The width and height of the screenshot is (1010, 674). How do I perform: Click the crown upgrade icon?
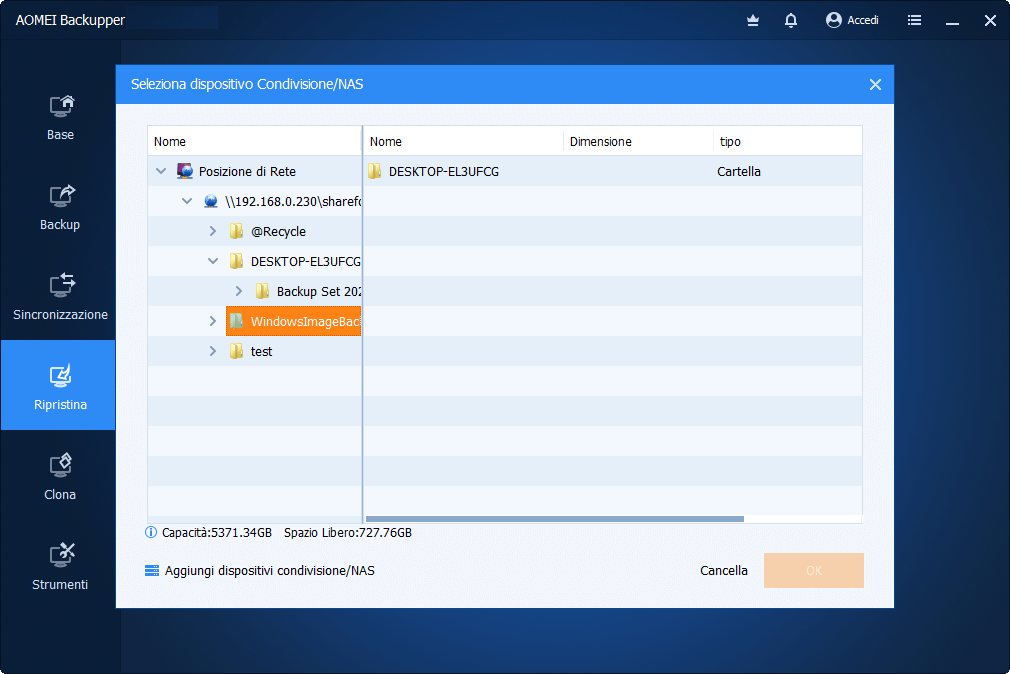click(x=753, y=20)
